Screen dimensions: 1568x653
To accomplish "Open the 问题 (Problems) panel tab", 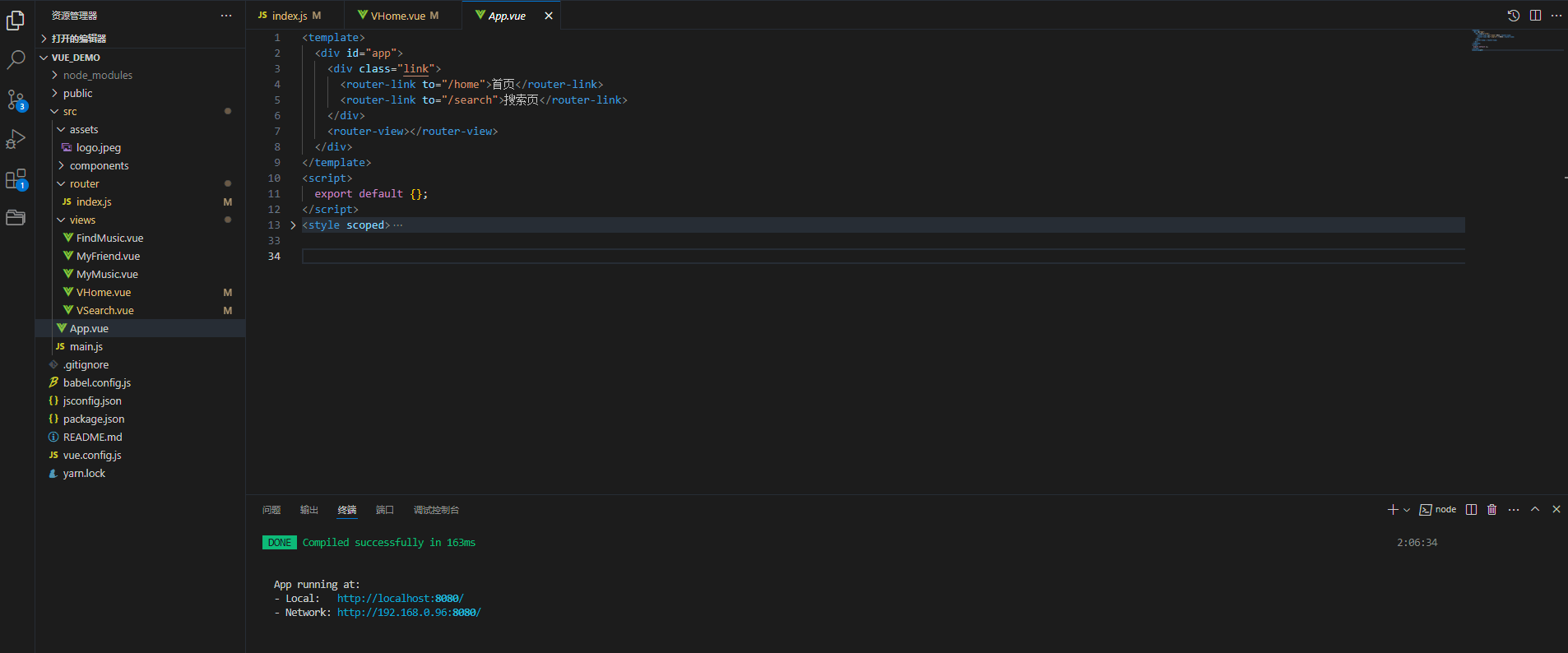I will tap(271, 510).
